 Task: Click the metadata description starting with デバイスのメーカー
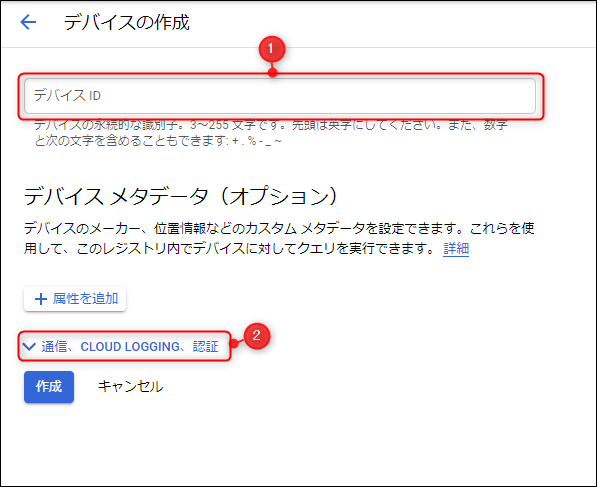click(x=279, y=238)
